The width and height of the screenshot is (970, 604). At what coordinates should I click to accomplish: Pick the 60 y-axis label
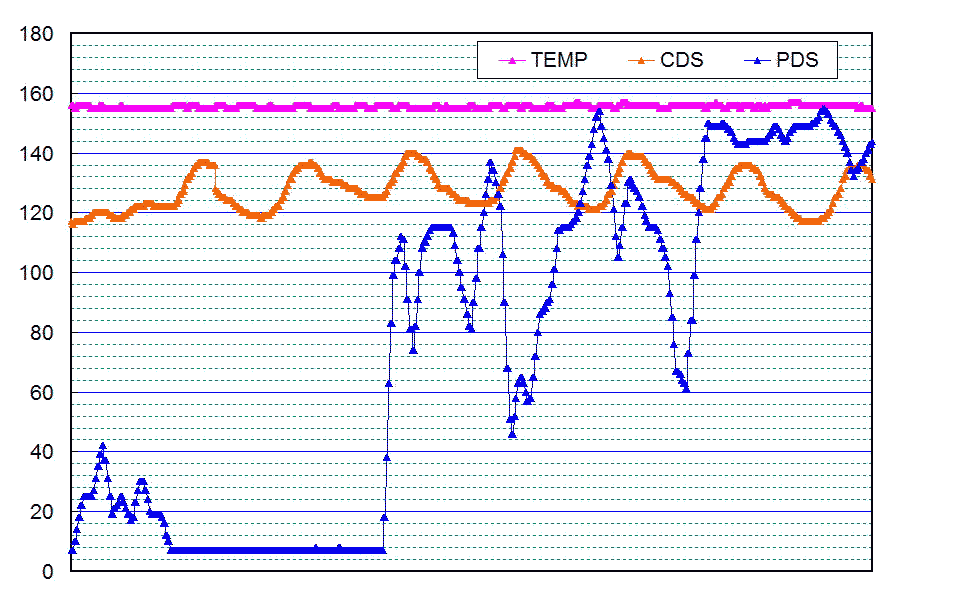tap(42, 393)
